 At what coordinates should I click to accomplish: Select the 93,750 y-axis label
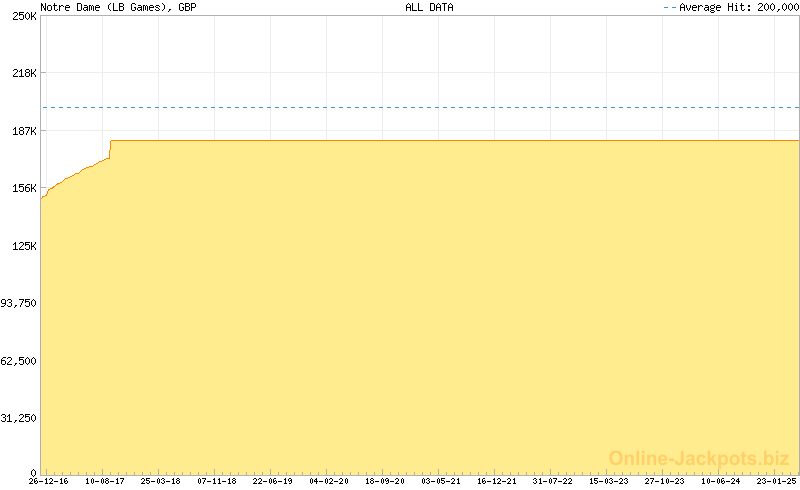click(20, 303)
